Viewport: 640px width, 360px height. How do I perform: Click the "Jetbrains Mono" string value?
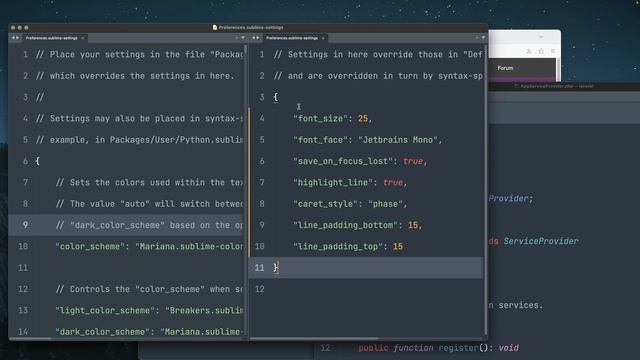(398, 140)
